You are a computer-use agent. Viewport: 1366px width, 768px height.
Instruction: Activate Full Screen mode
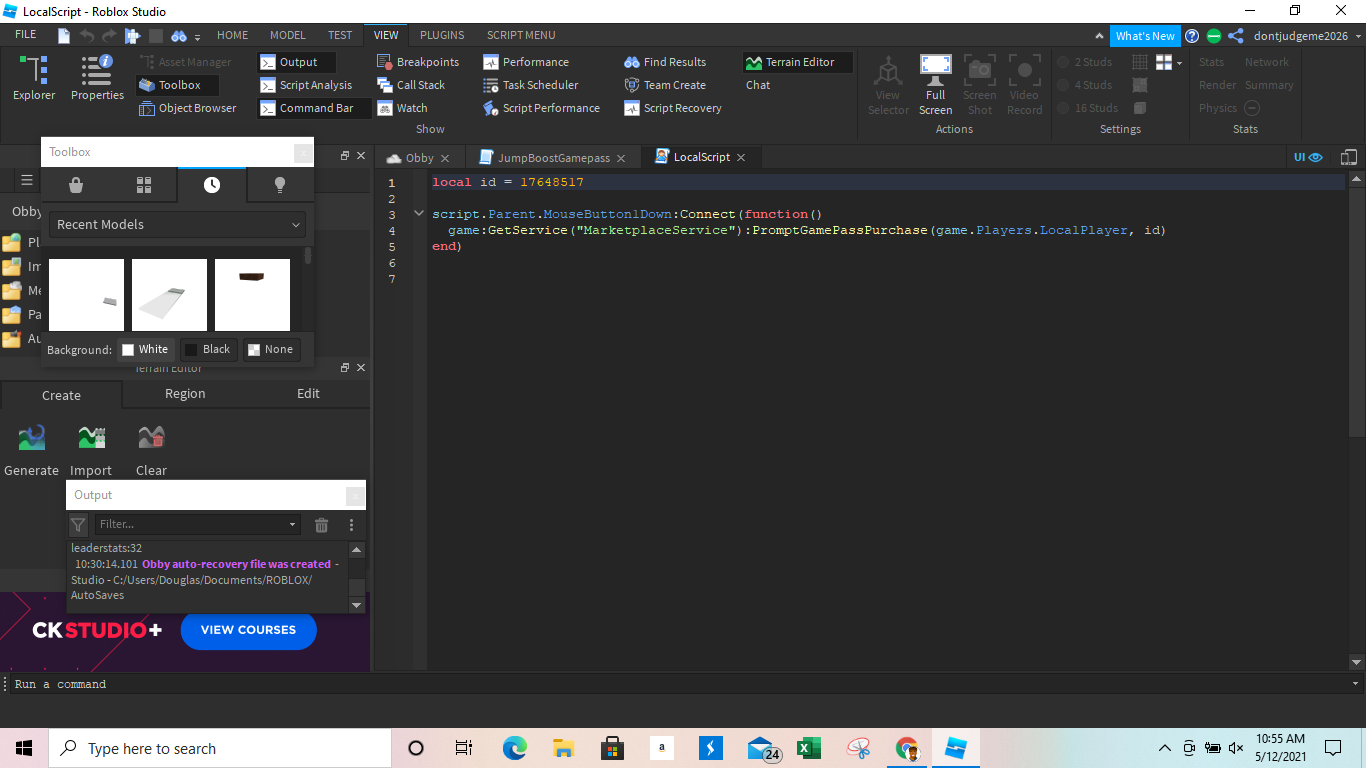pos(935,84)
